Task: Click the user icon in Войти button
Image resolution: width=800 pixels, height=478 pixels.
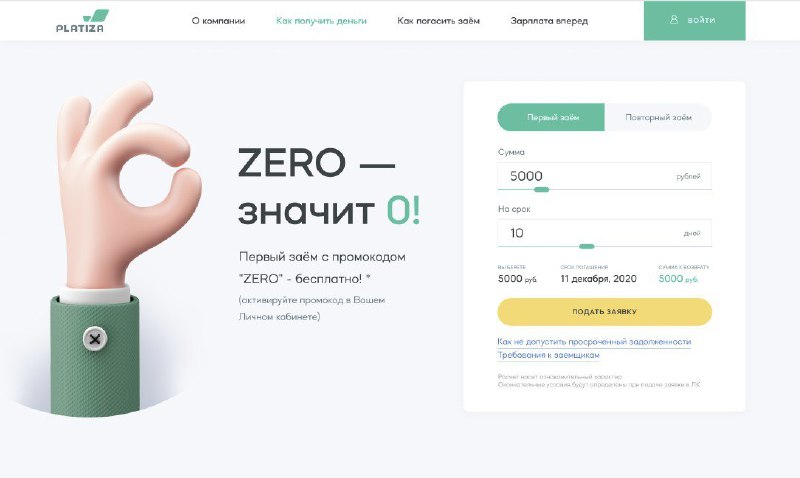Action: point(674,19)
